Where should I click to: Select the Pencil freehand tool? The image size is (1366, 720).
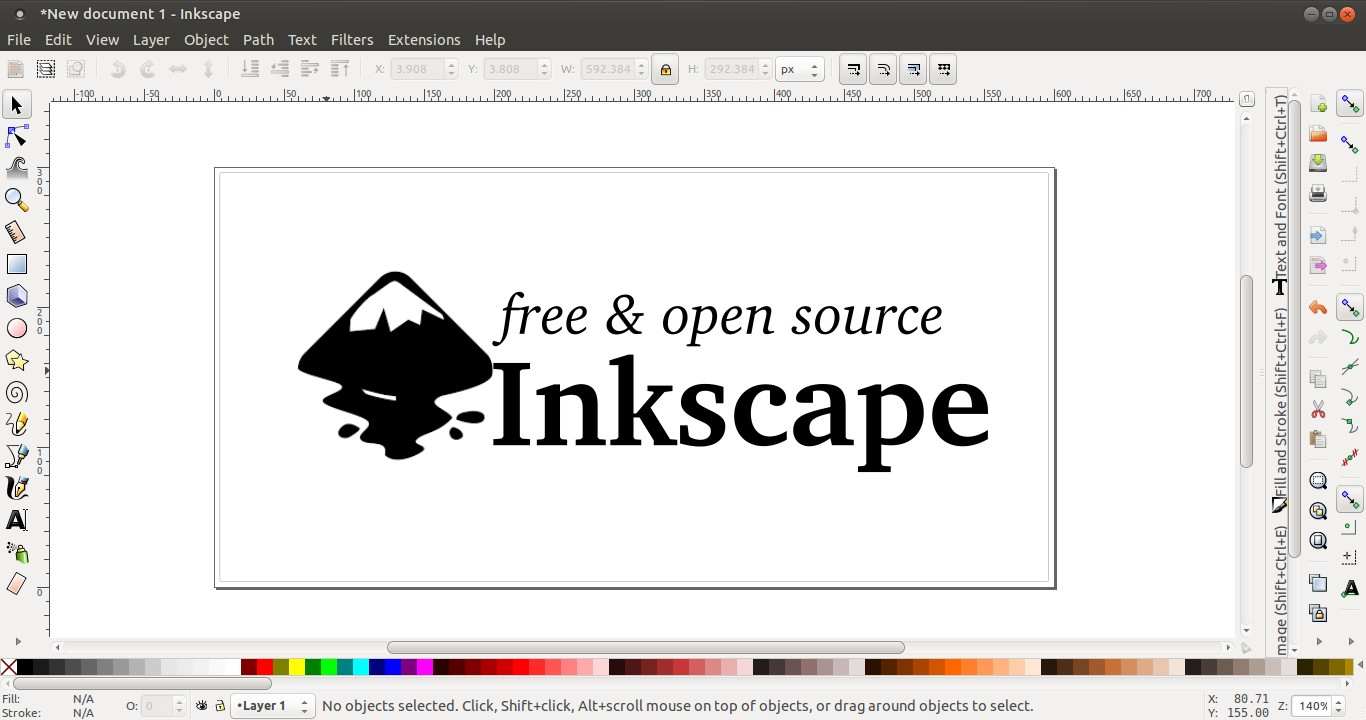[x=17, y=424]
